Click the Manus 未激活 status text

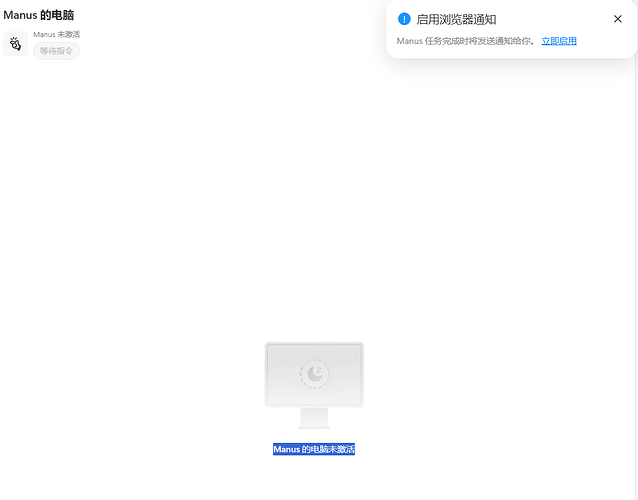click(x=57, y=35)
